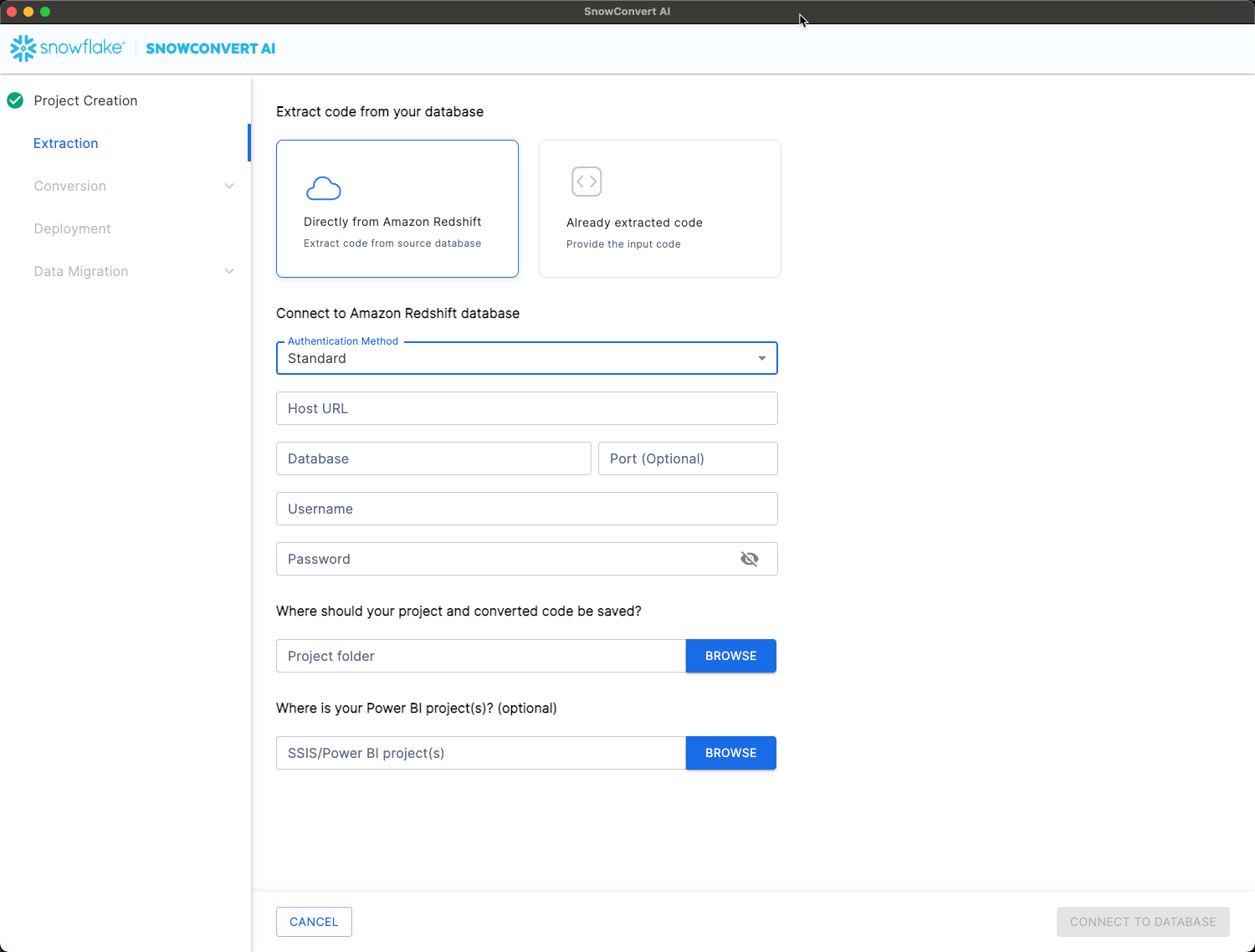Browse for SSIS/Power BI projects

730,753
